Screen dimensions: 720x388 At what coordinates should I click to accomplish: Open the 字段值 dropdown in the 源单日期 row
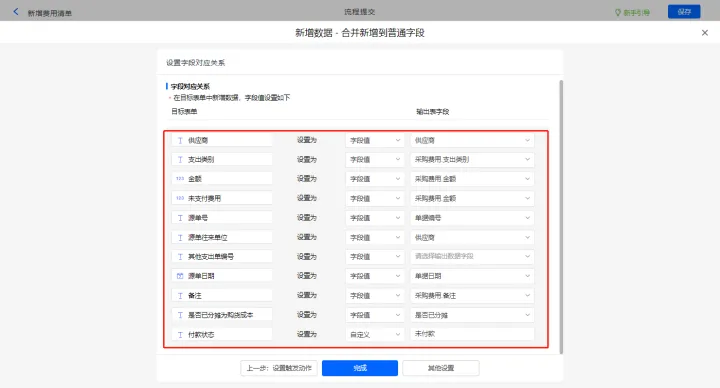click(375, 276)
